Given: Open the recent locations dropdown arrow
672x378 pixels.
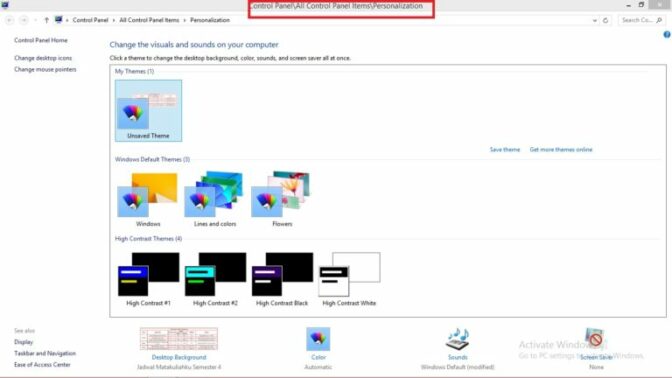Looking at the screenshot, I should point(35,20).
